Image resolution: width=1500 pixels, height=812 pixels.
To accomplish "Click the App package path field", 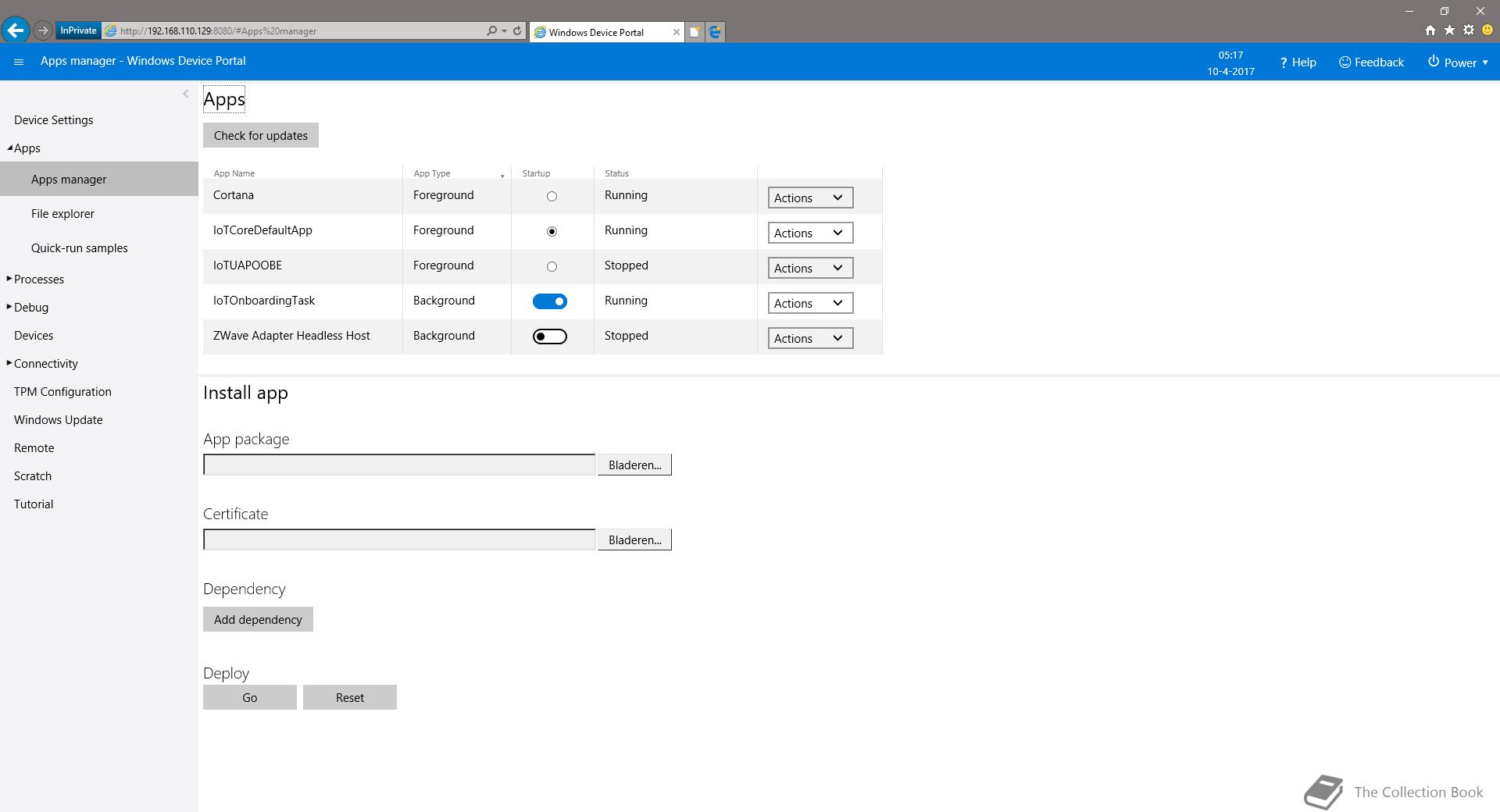I will point(399,465).
